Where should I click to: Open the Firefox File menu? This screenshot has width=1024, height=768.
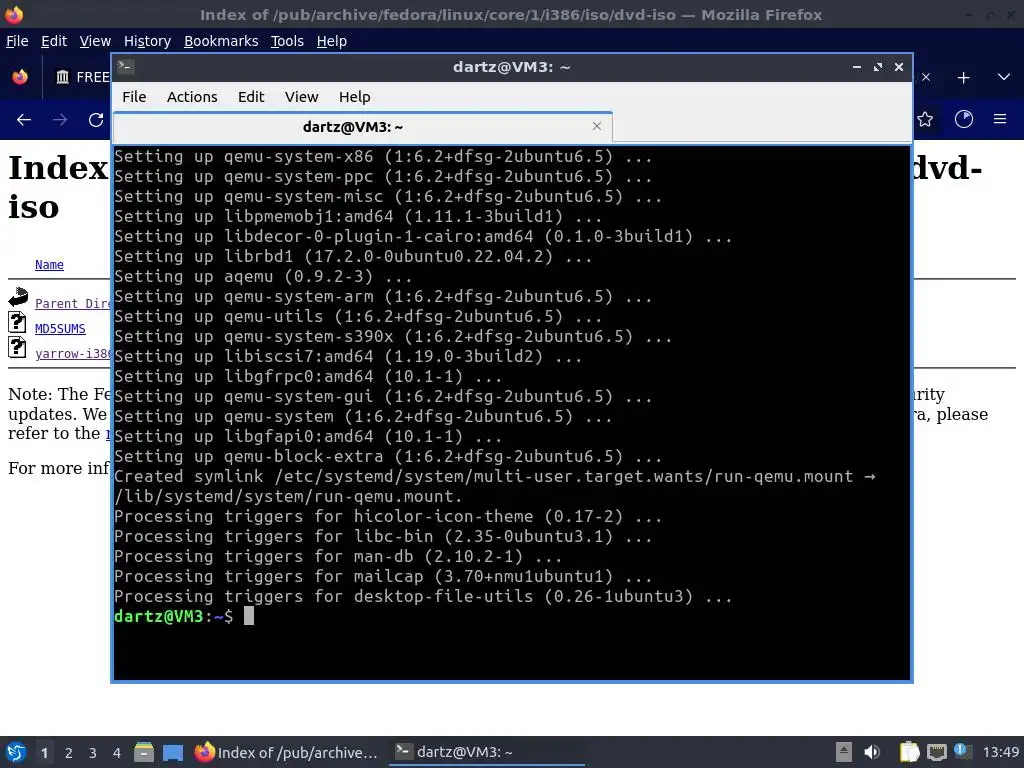click(17, 41)
